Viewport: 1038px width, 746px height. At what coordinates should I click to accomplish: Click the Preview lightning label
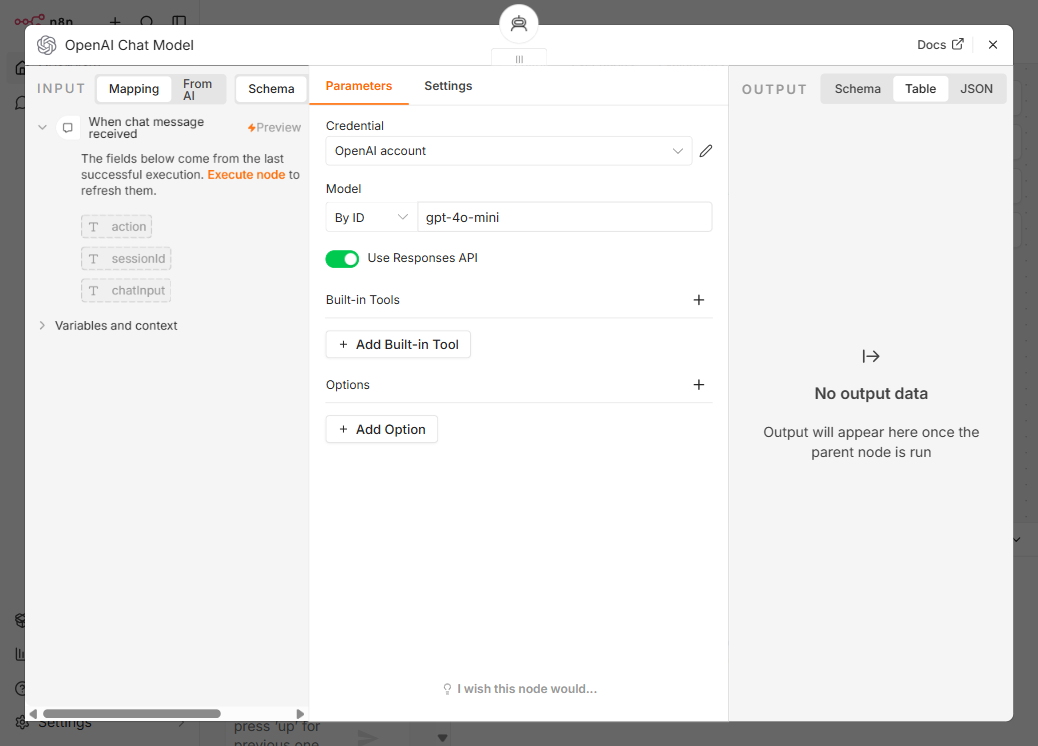(x=274, y=127)
